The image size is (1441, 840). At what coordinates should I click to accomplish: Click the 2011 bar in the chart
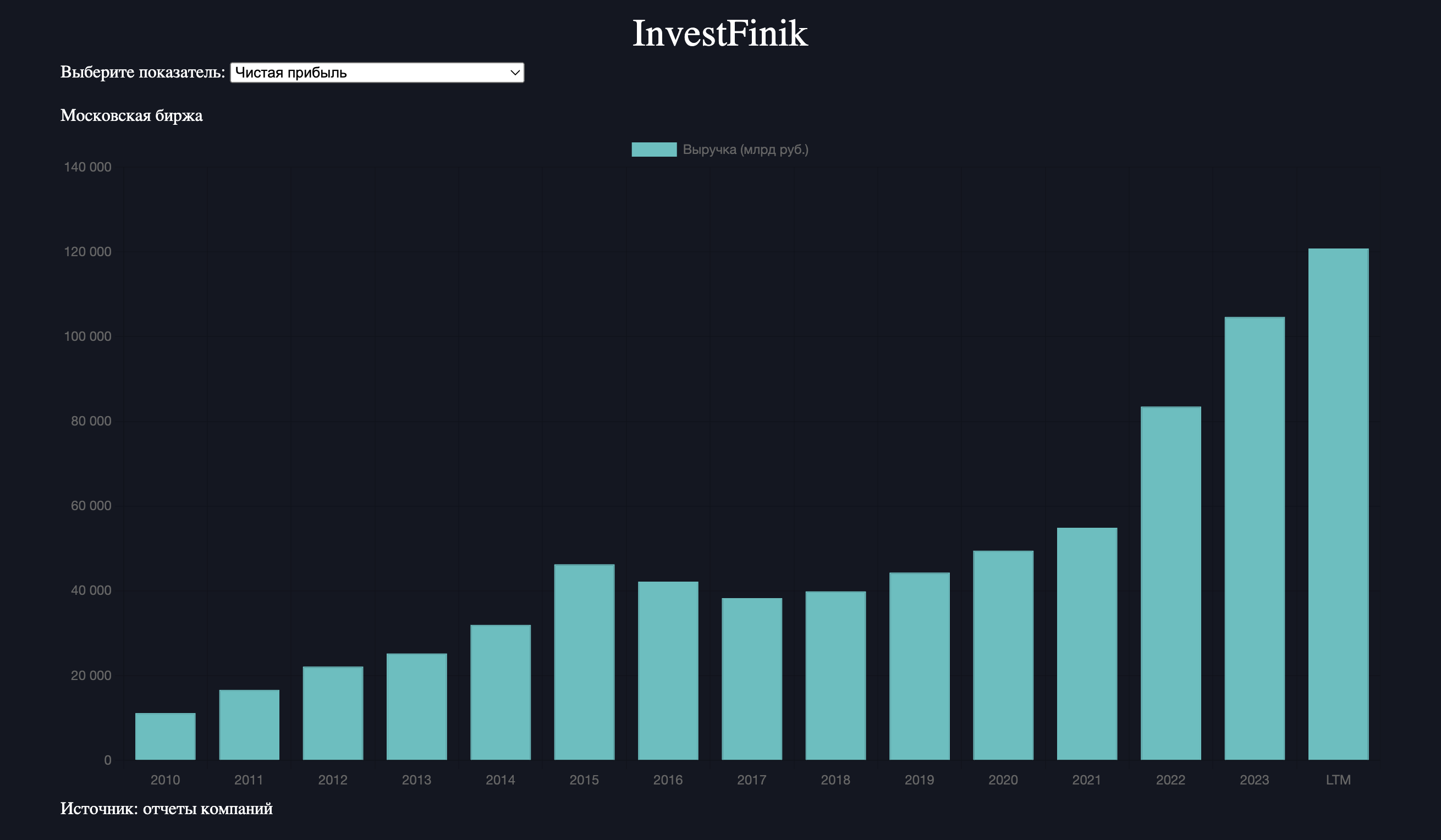point(249,725)
